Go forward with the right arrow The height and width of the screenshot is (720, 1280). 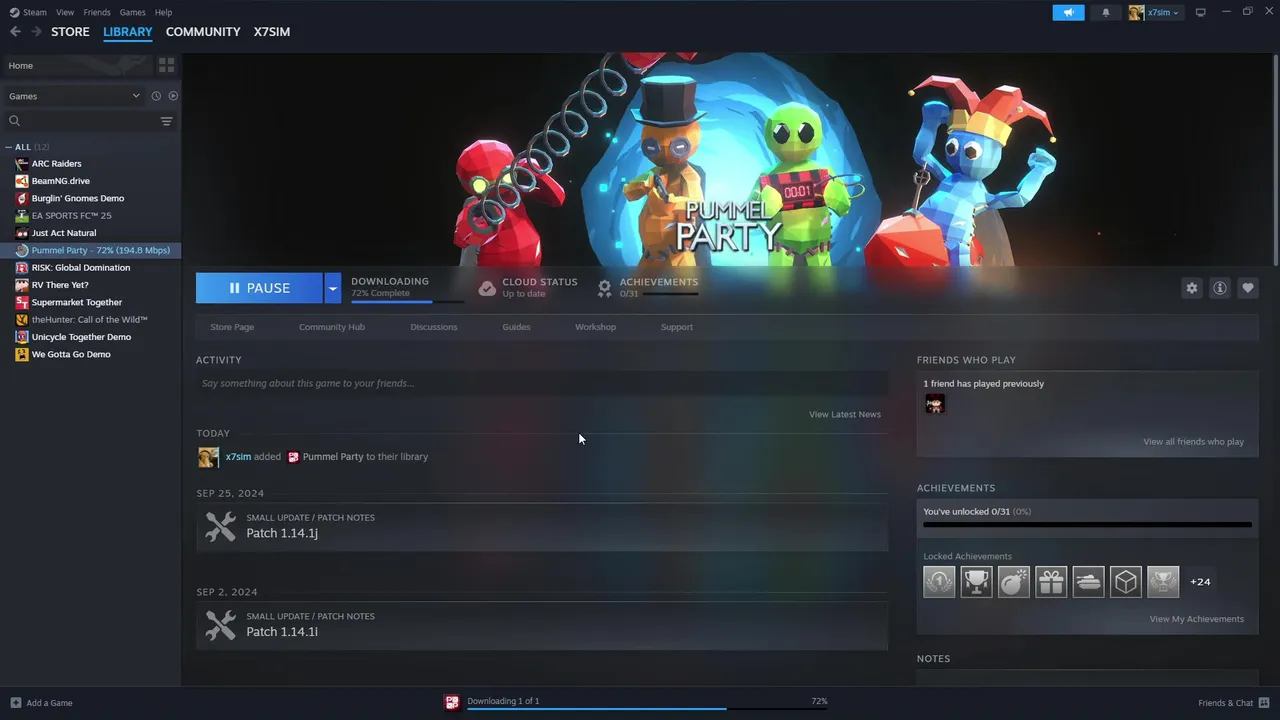pos(36,32)
